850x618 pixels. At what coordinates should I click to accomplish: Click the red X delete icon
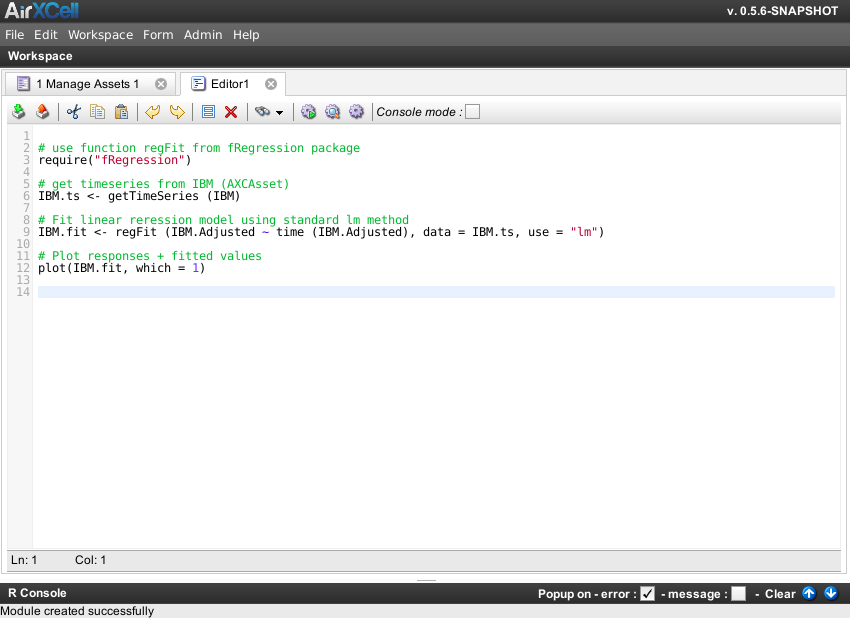tap(231, 112)
